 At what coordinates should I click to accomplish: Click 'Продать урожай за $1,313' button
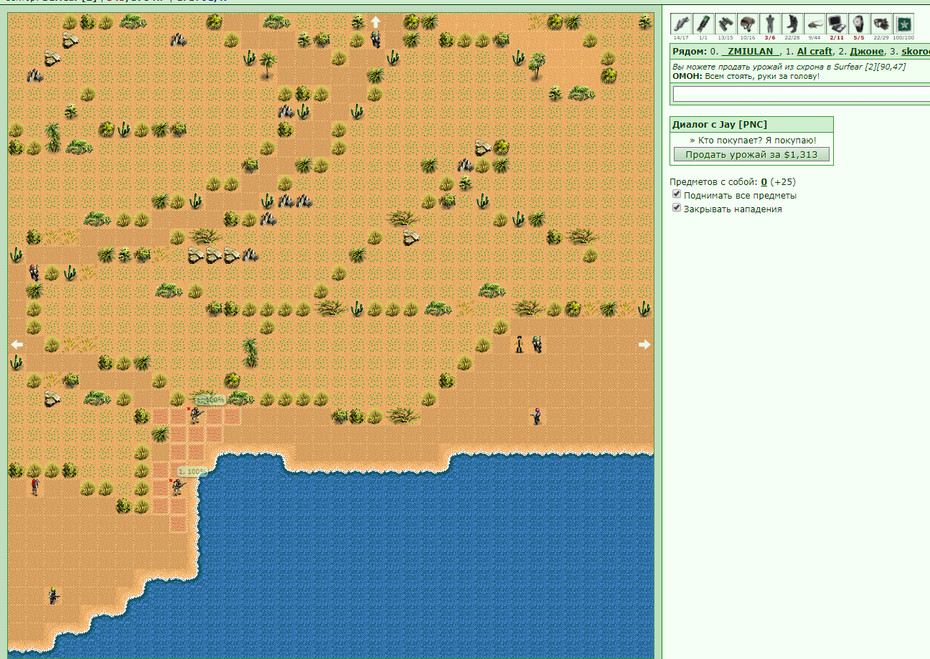tap(751, 154)
